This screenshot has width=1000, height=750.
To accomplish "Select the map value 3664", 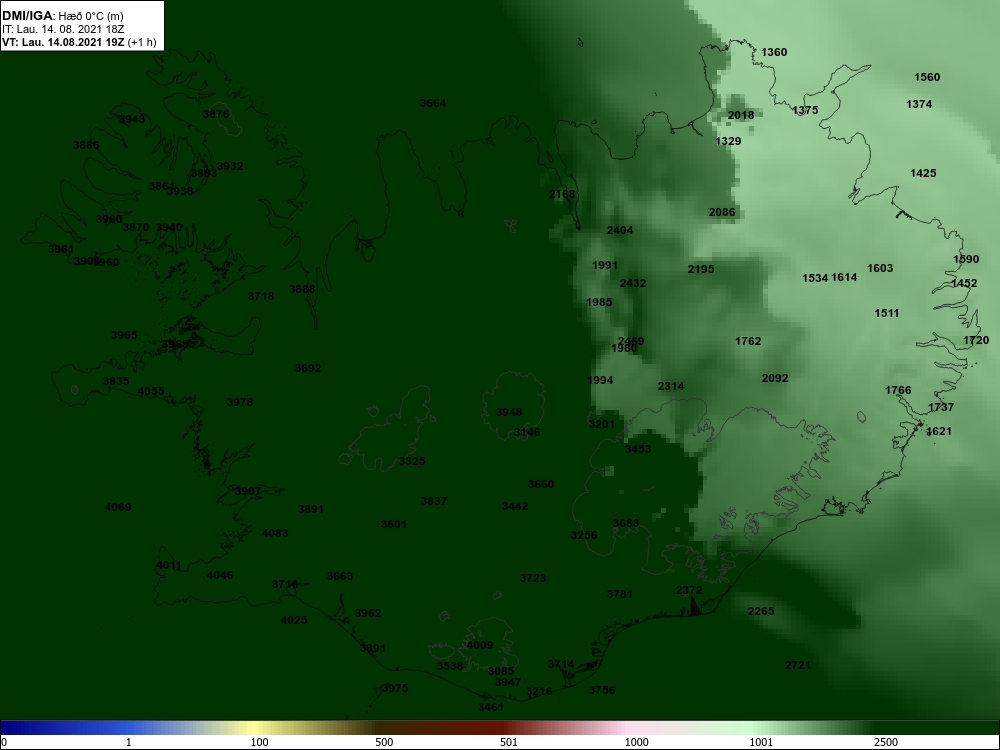I will tap(433, 103).
